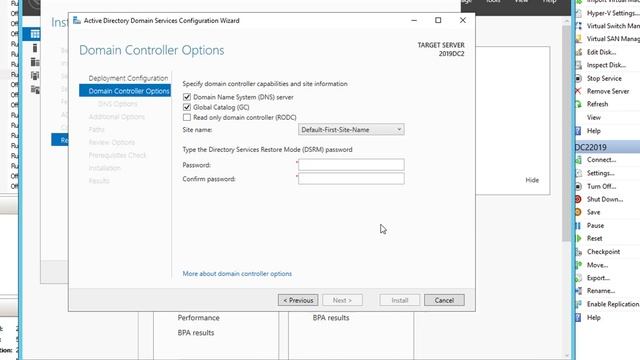Click Hide in Server Manager notification

point(532,180)
